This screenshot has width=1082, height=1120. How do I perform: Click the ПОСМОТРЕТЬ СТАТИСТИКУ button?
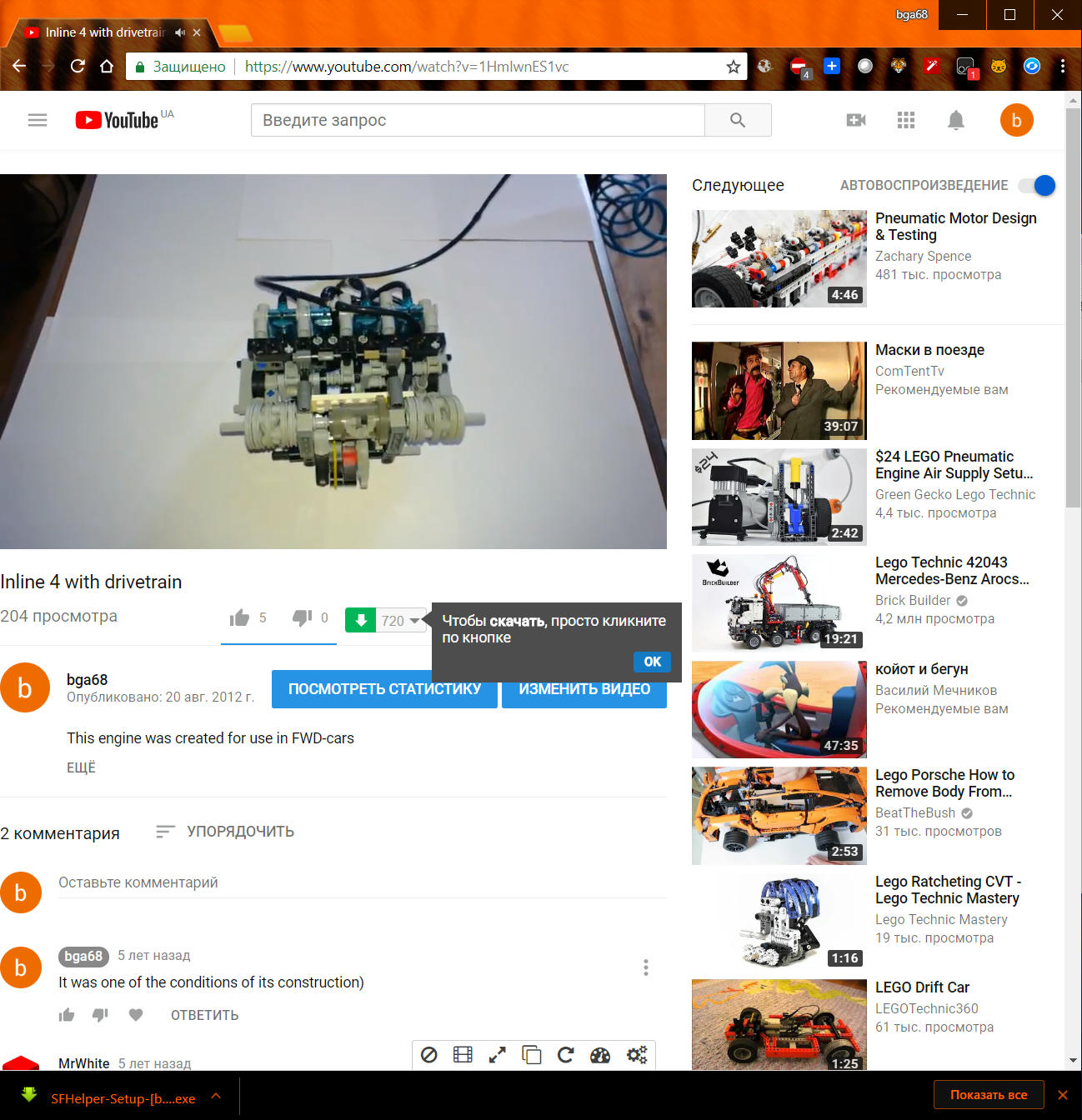[x=384, y=689]
